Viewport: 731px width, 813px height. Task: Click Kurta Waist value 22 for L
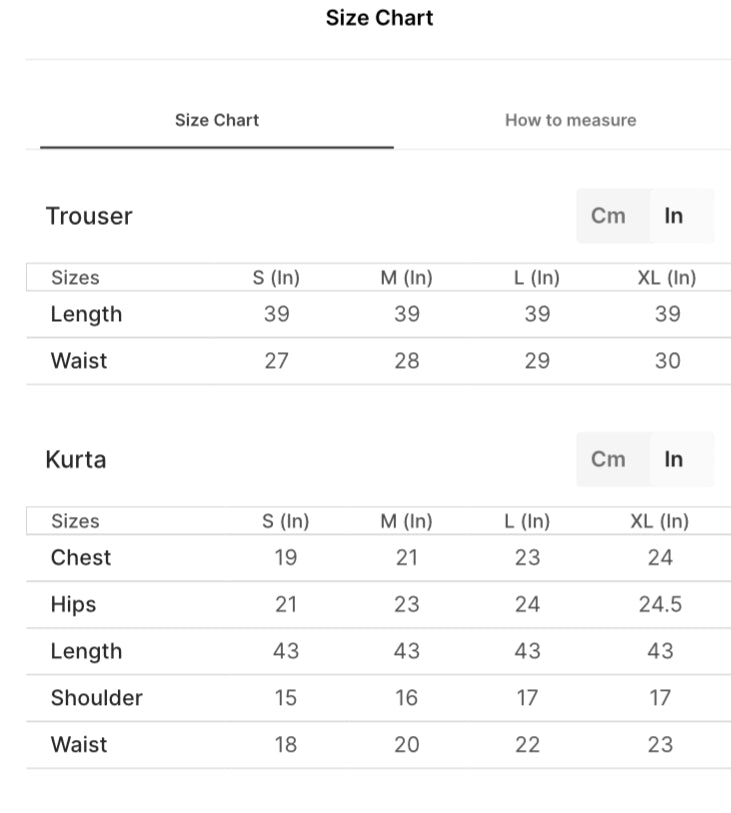[x=528, y=745]
